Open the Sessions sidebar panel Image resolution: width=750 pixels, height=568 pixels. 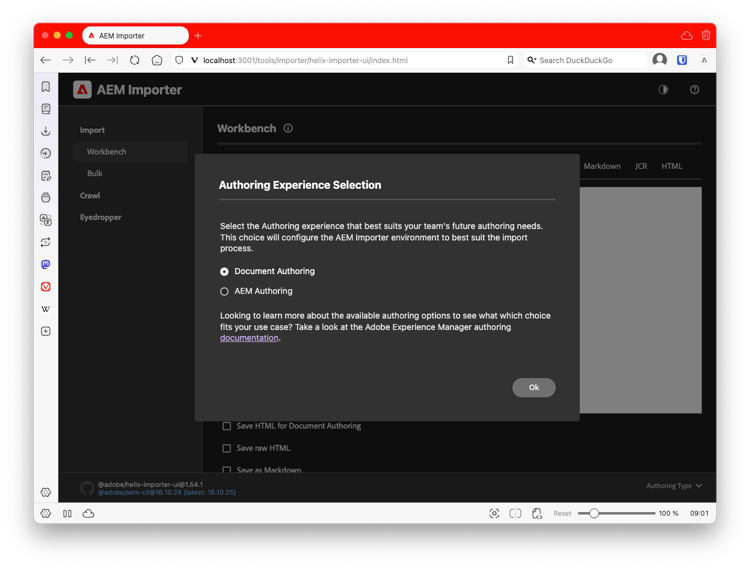(45, 242)
